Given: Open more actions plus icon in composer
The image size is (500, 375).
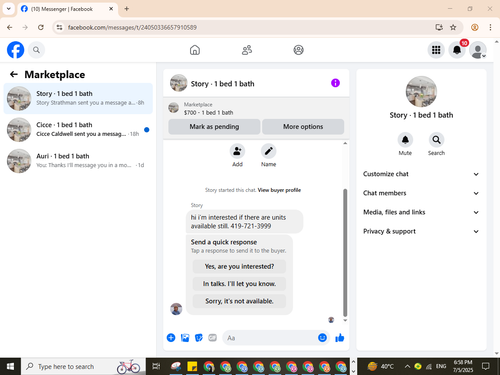Looking at the screenshot, I should (x=171, y=338).
